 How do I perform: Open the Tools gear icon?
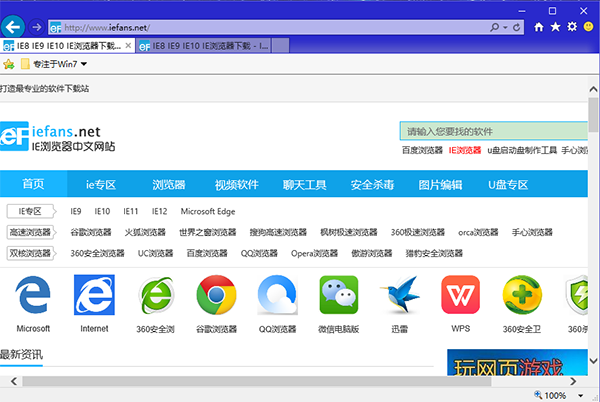(x=571, y=26)
